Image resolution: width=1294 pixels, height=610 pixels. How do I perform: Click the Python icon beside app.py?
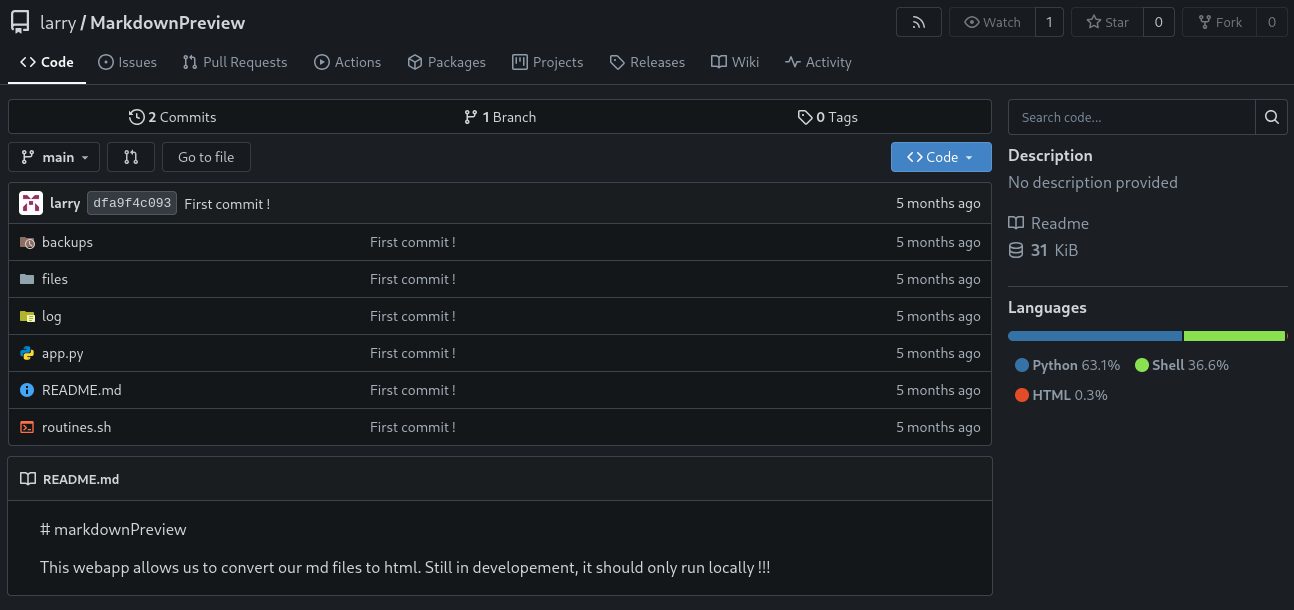(x=26, y=353)
